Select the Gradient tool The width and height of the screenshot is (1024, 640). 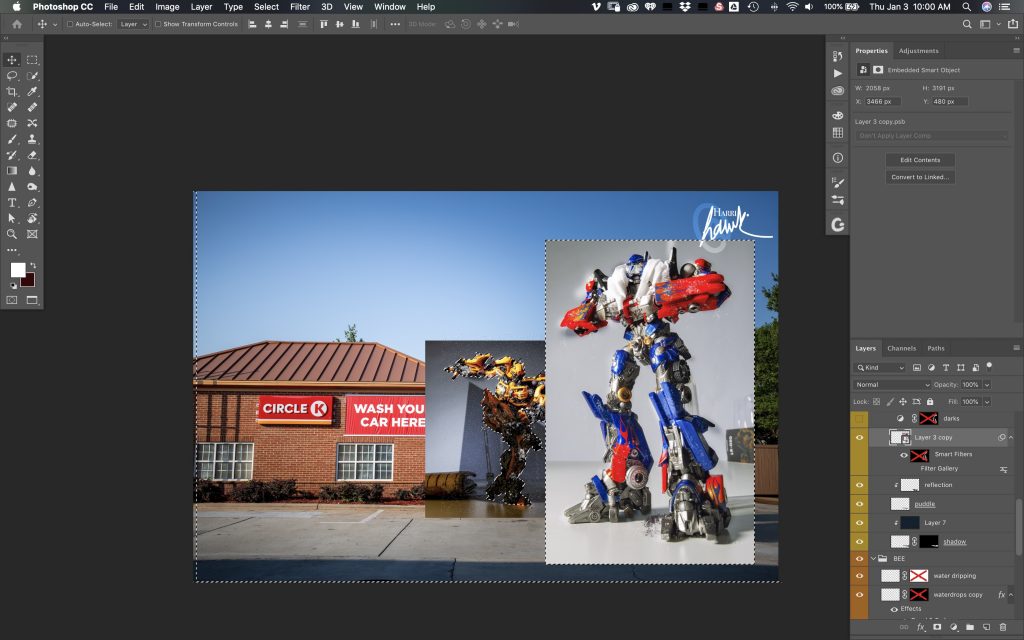coord(12,171)
